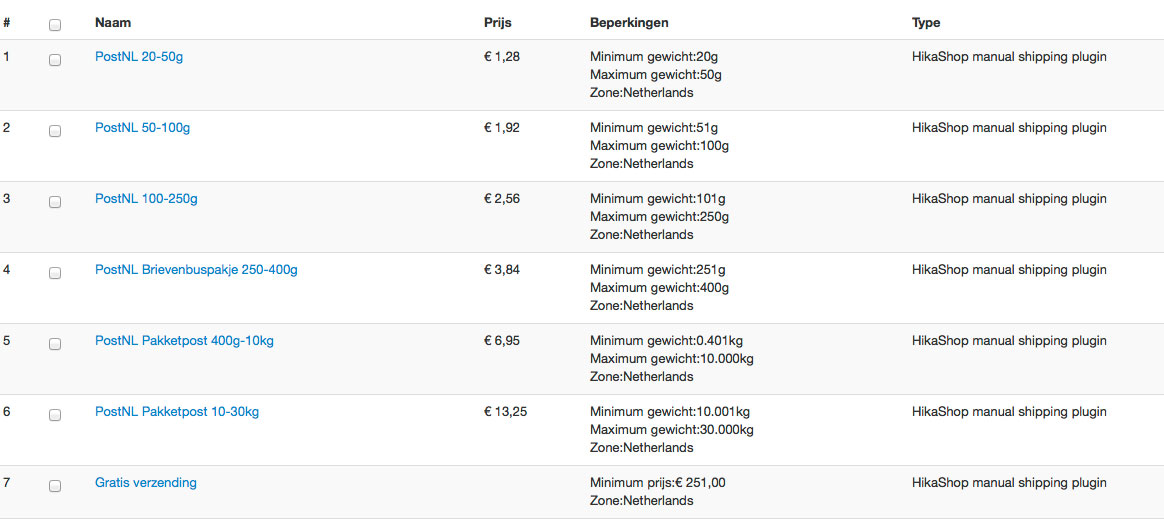Open PostNL Pakketpost 10-30kg method

[177, 412]
